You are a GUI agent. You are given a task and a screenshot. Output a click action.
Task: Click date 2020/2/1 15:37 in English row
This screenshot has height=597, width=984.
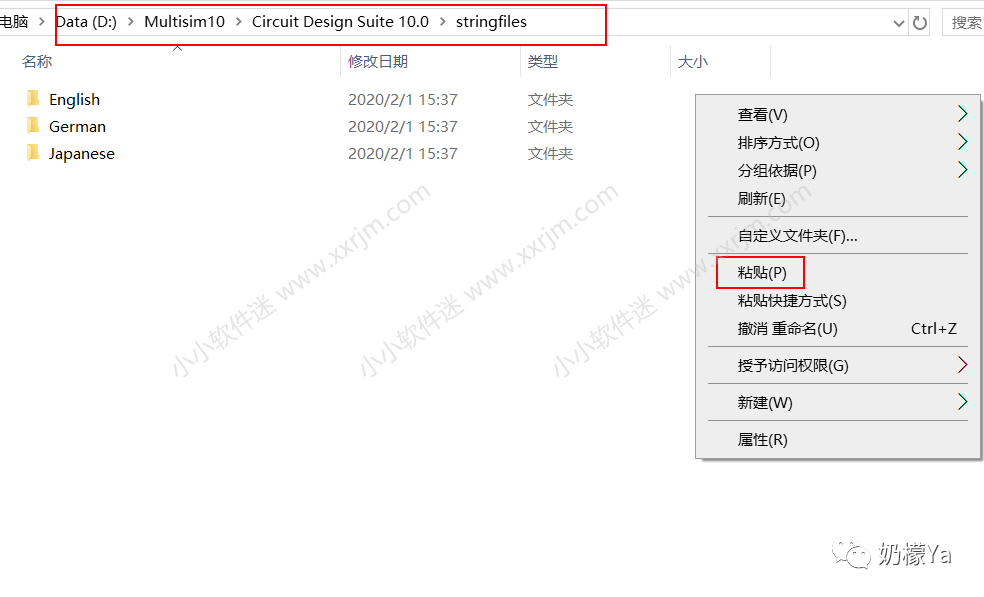(x=403, y=99)
